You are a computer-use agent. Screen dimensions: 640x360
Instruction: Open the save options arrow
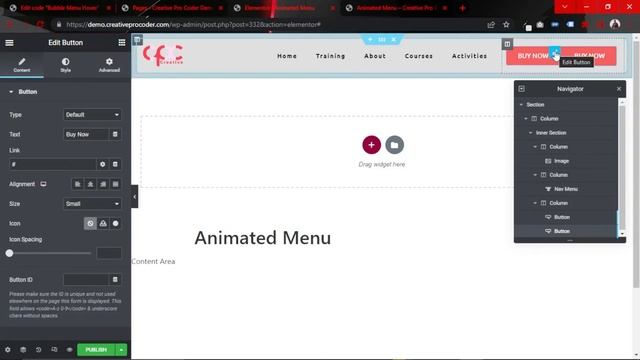point(121,350)
